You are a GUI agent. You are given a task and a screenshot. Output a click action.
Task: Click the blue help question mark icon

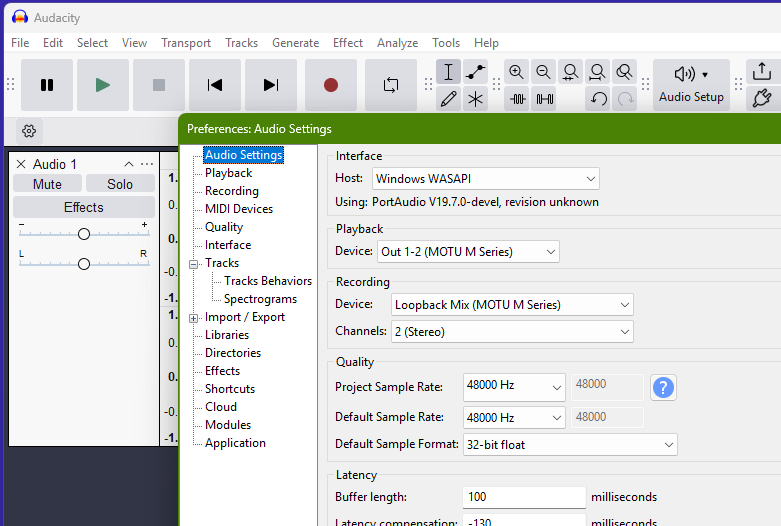pyautogui.click(x=664, y=388)
